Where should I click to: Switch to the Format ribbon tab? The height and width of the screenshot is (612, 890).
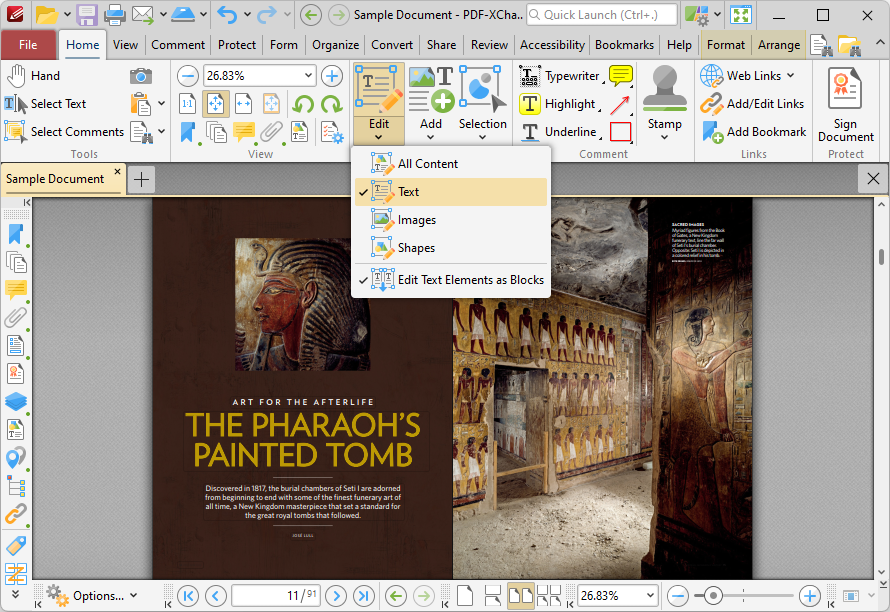pyautogui.click(x=725, y=45)
